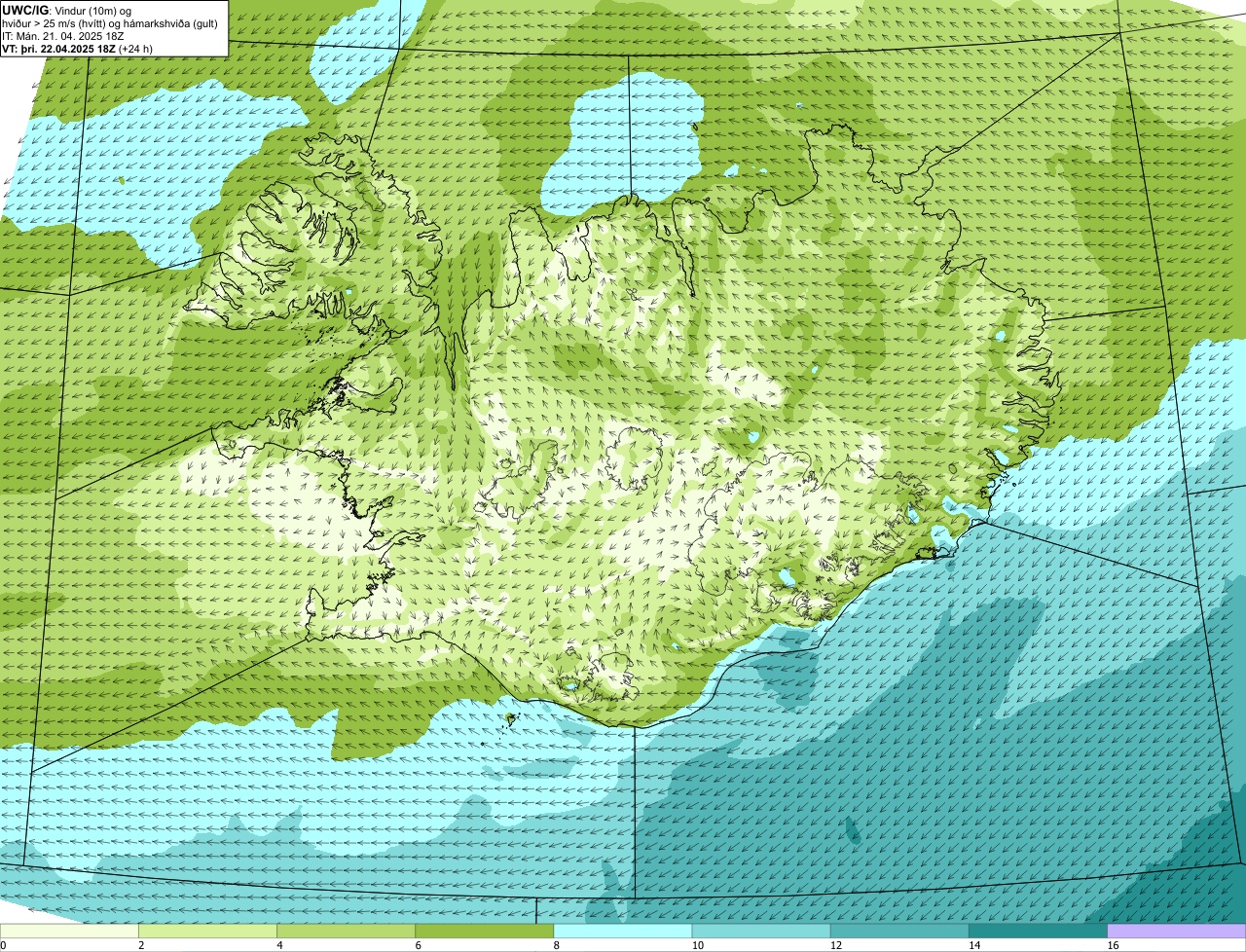
Task: Click the pale yellow 0–2 m/s legend swatch
Action: tap(69, 931)
